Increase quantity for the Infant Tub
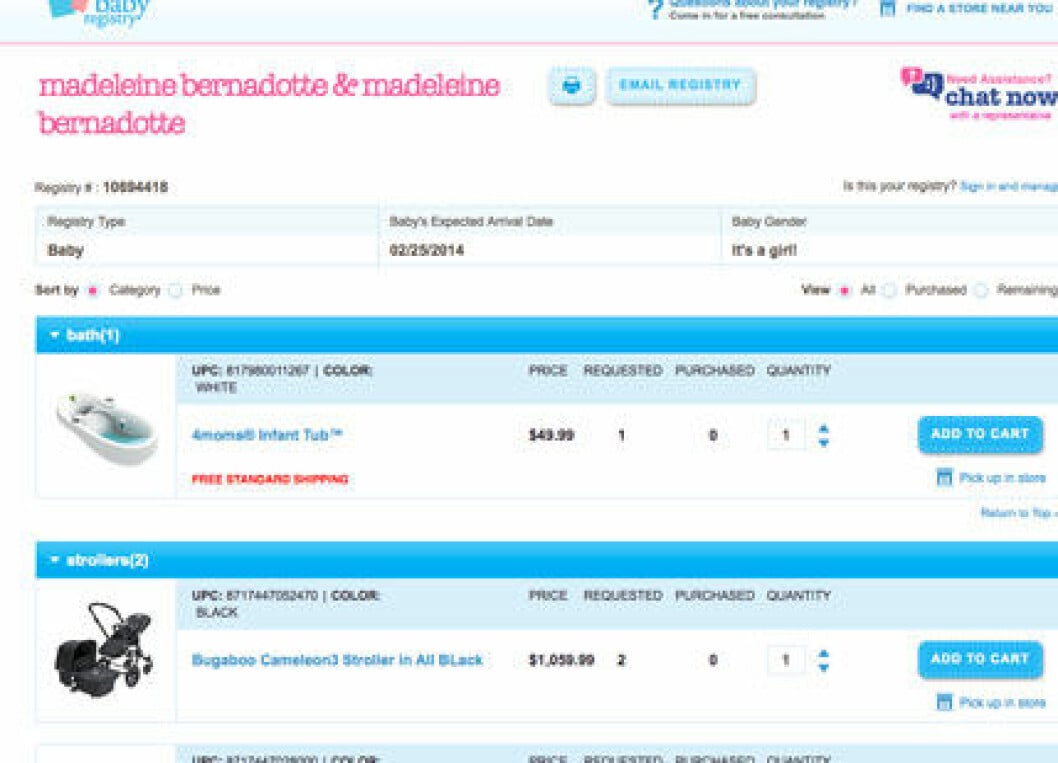 click(x=823, y=428)
